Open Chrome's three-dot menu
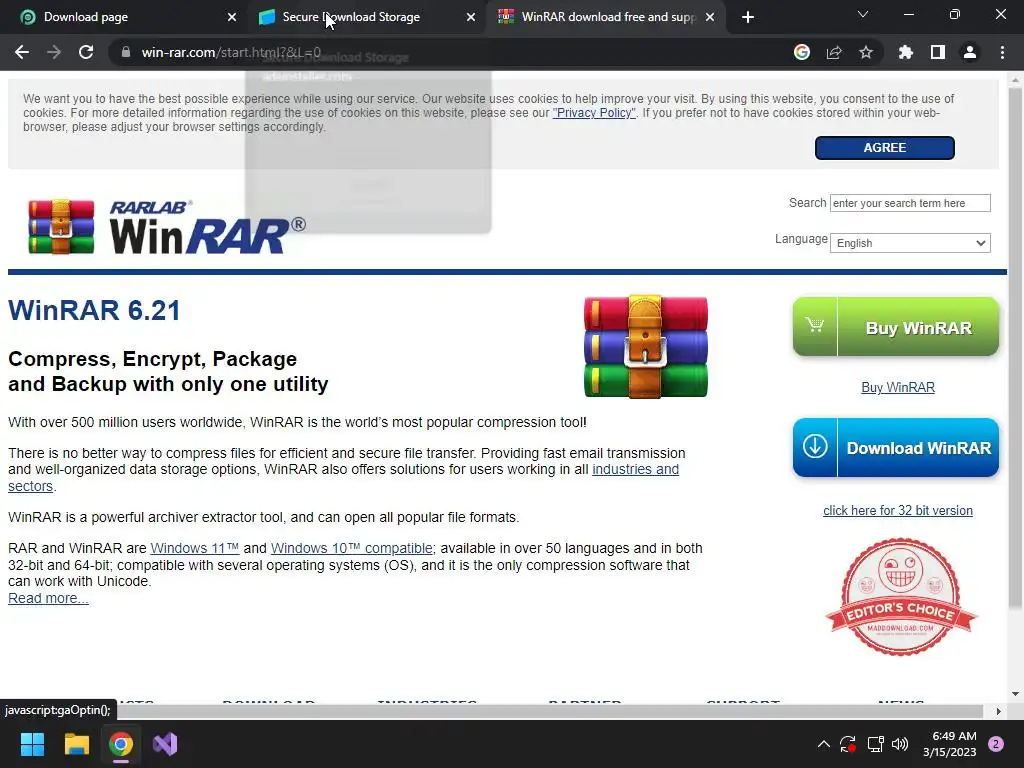 click(1002, 52)
